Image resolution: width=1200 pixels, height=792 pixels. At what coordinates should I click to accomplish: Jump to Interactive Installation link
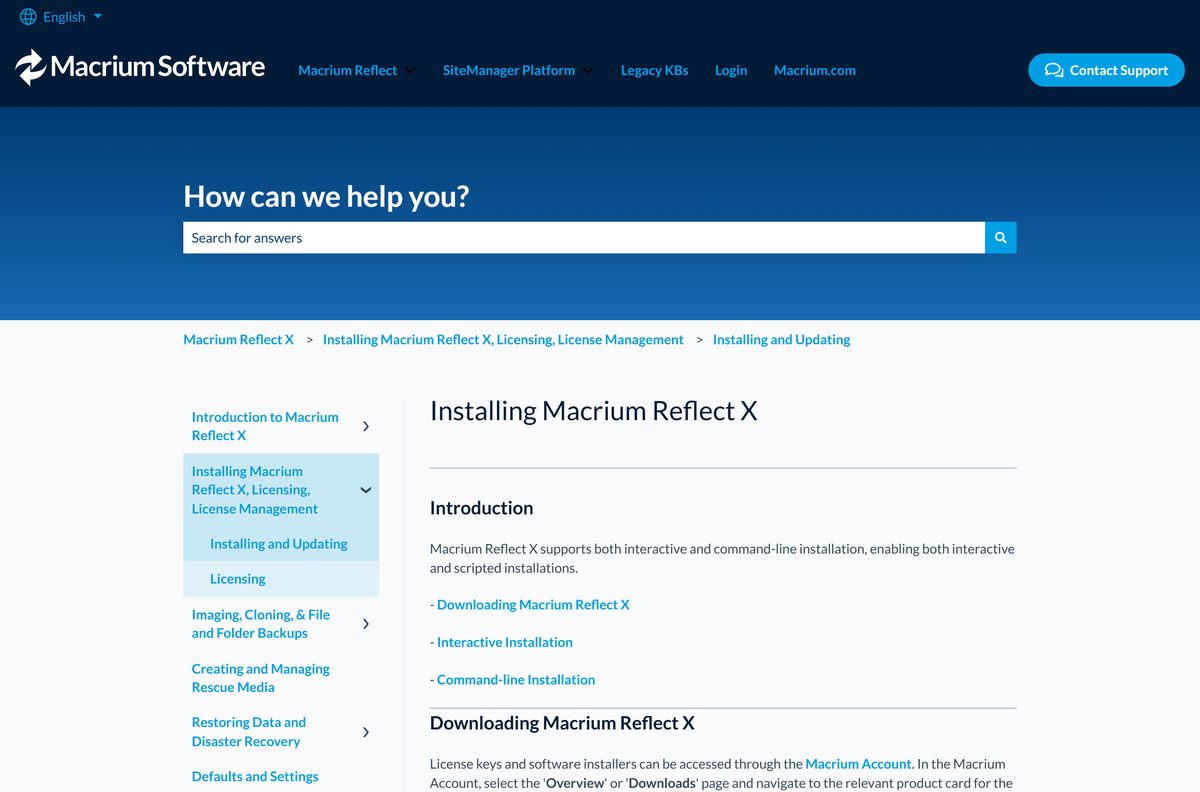click(505, 642)
